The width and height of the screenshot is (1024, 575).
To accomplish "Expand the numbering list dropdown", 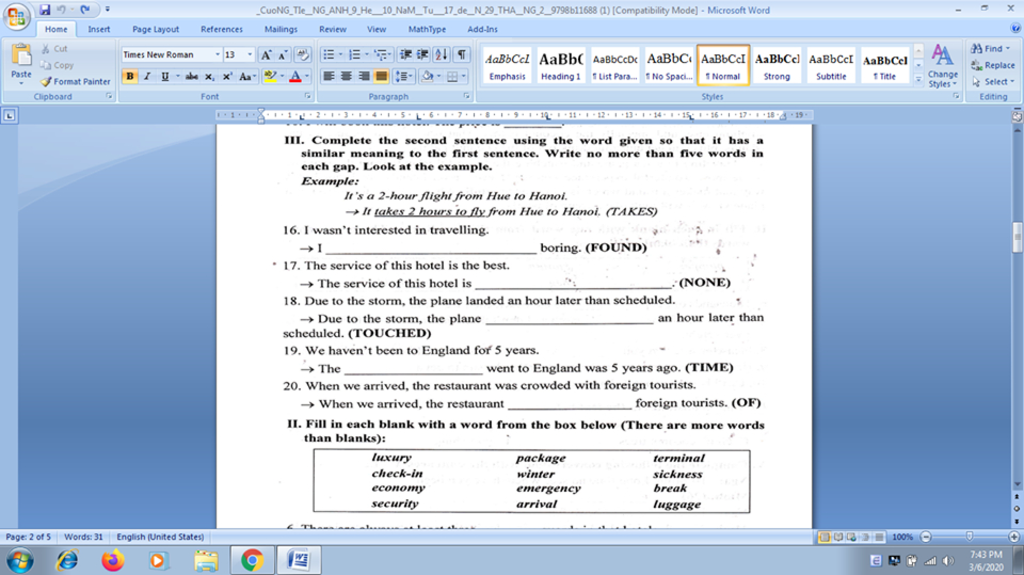I will click(x=366, y=55).
